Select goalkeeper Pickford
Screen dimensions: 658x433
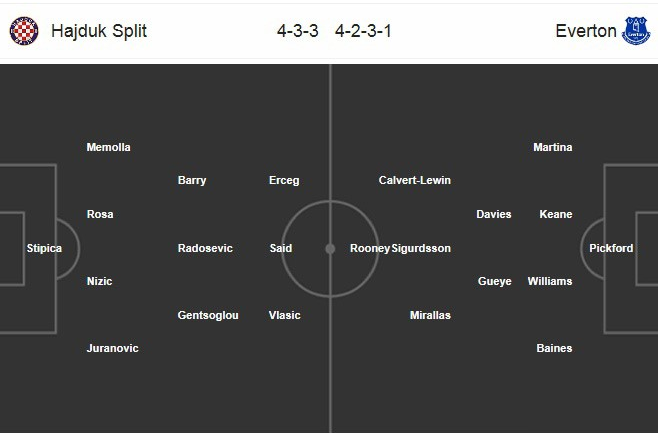click(611, 248)
